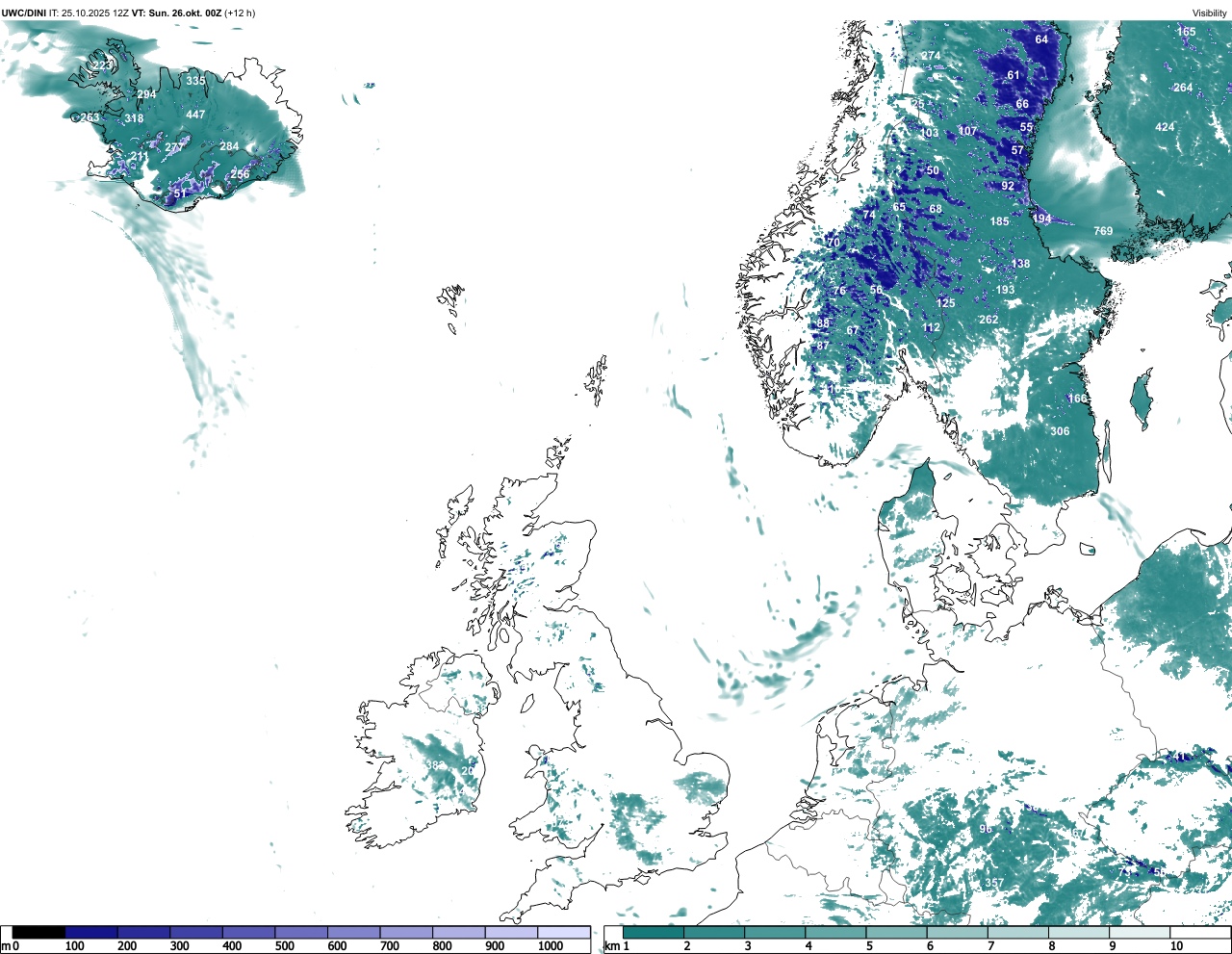Click the value 67 in southern Norway
Screen dimensions: 1232x954
tap(853, 330)
